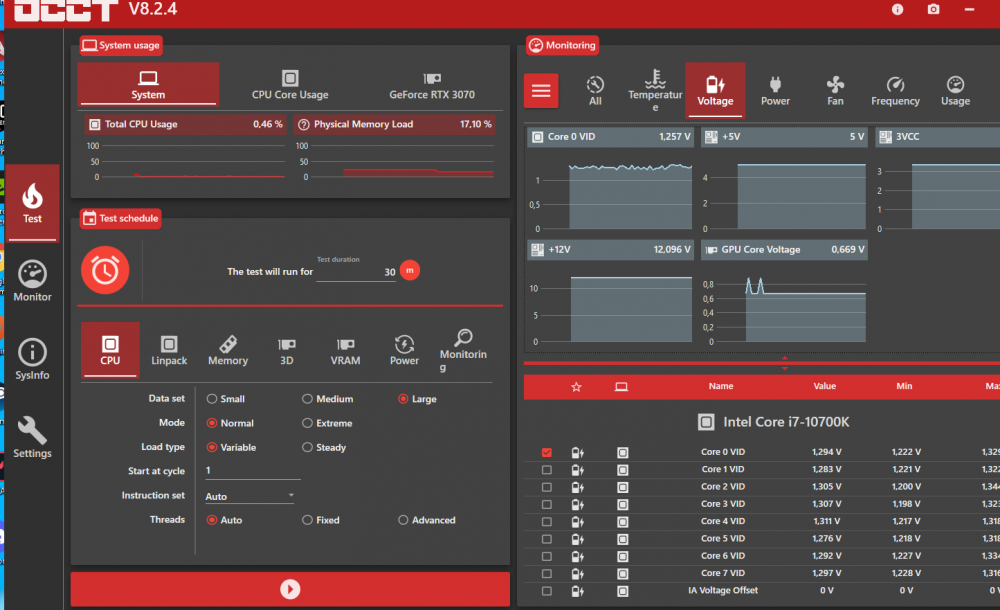Select the Memory test type

[228, 351]
